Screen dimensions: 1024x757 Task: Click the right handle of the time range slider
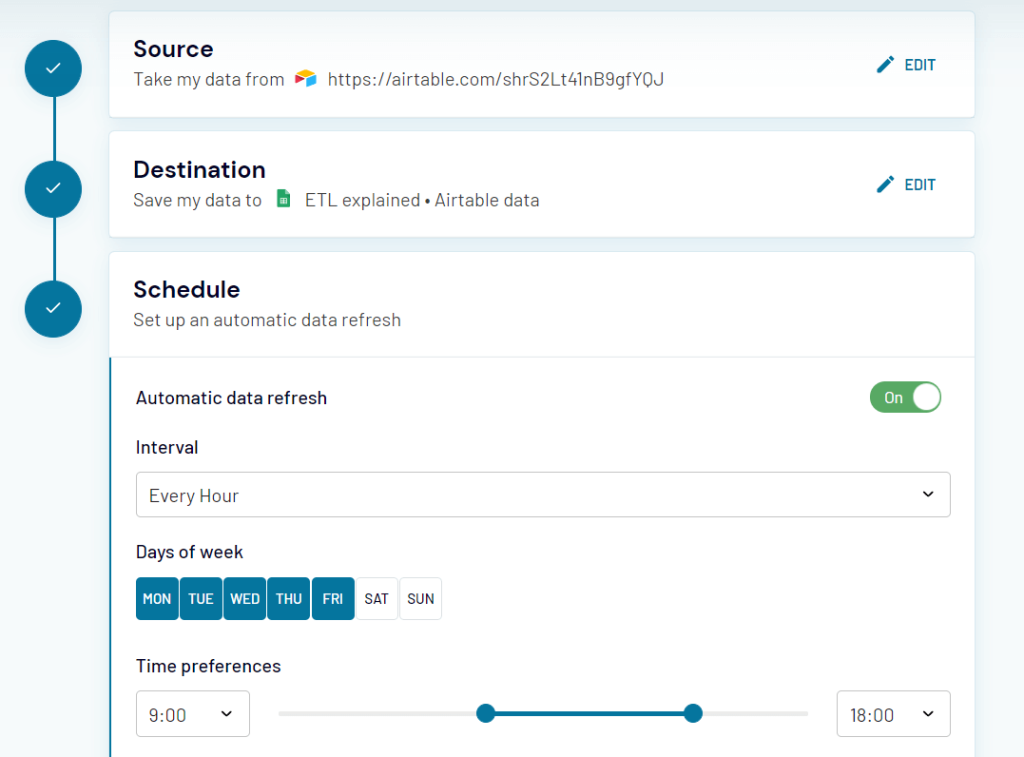(x=693, y=713)
